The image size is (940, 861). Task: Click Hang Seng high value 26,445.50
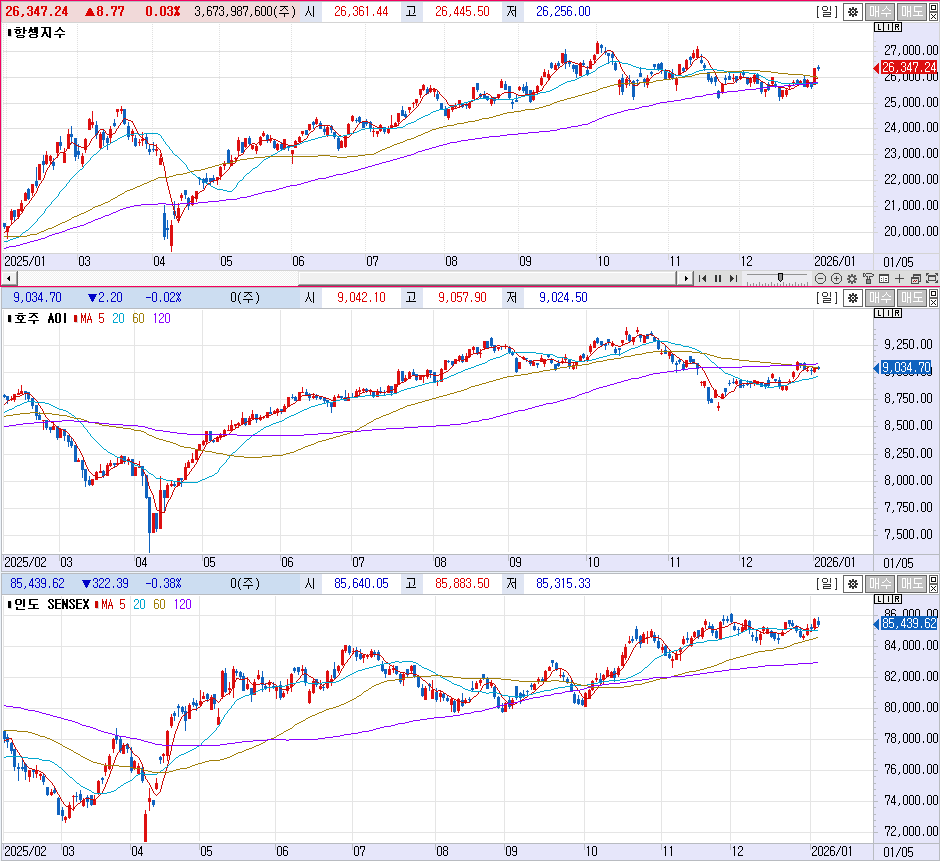coord(462,11)
